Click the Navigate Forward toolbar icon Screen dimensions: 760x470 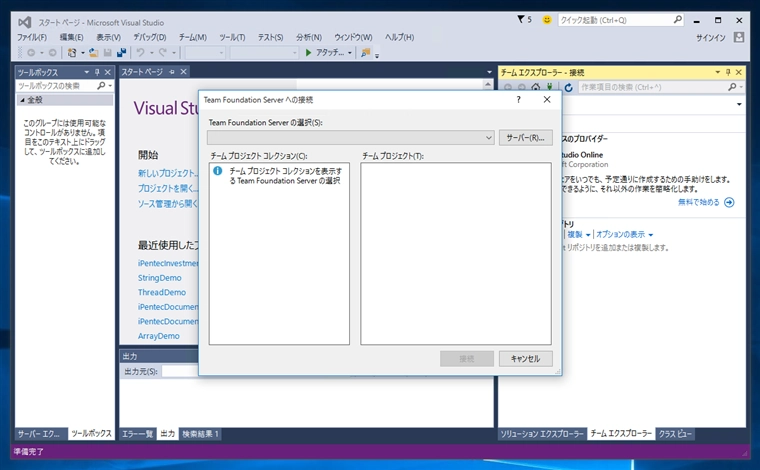pos(52,53)
